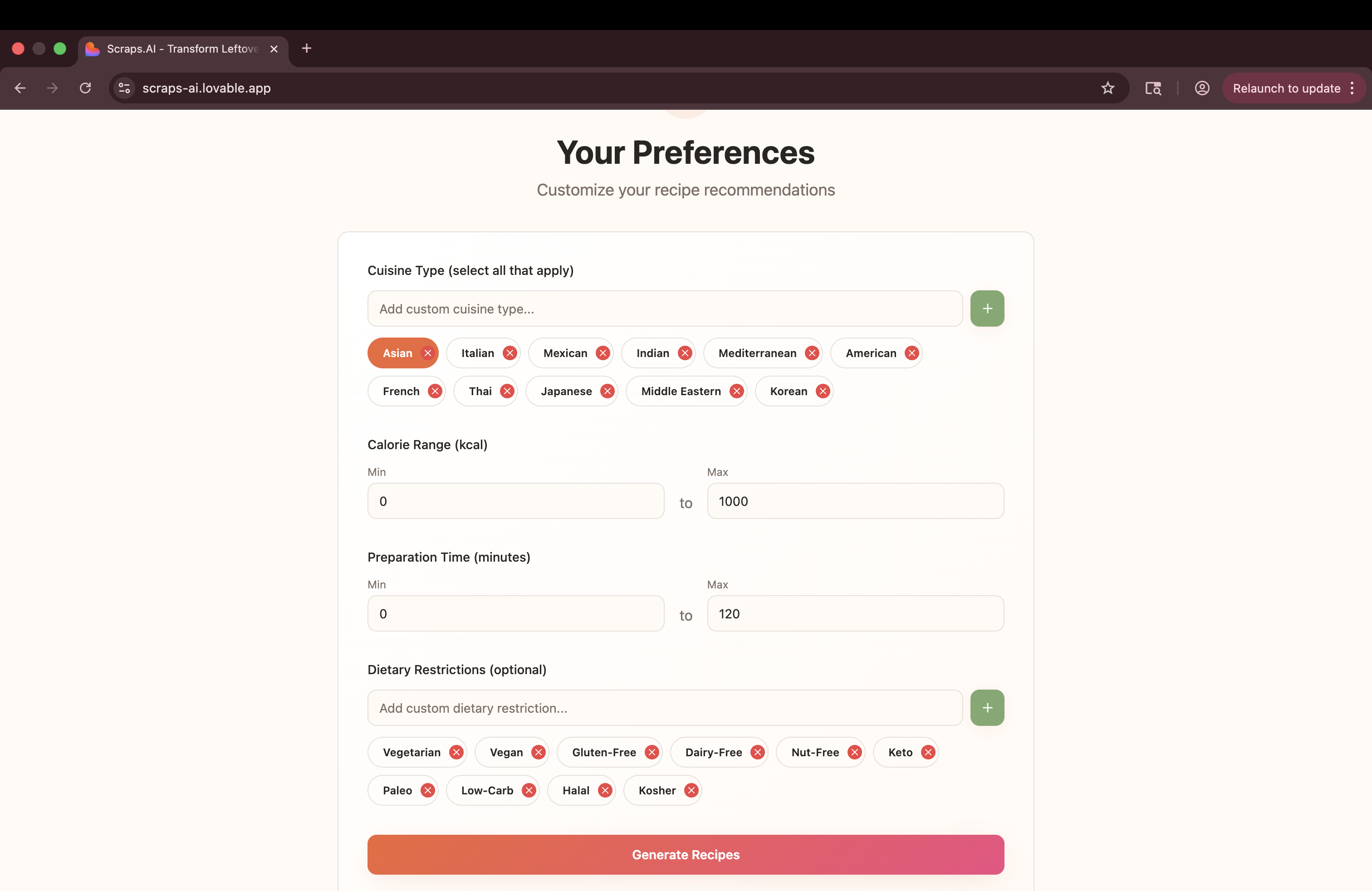Open the Chrome three-dot menu
Viewport: 1372px width, 891px height.
(x=1352, y=88)
